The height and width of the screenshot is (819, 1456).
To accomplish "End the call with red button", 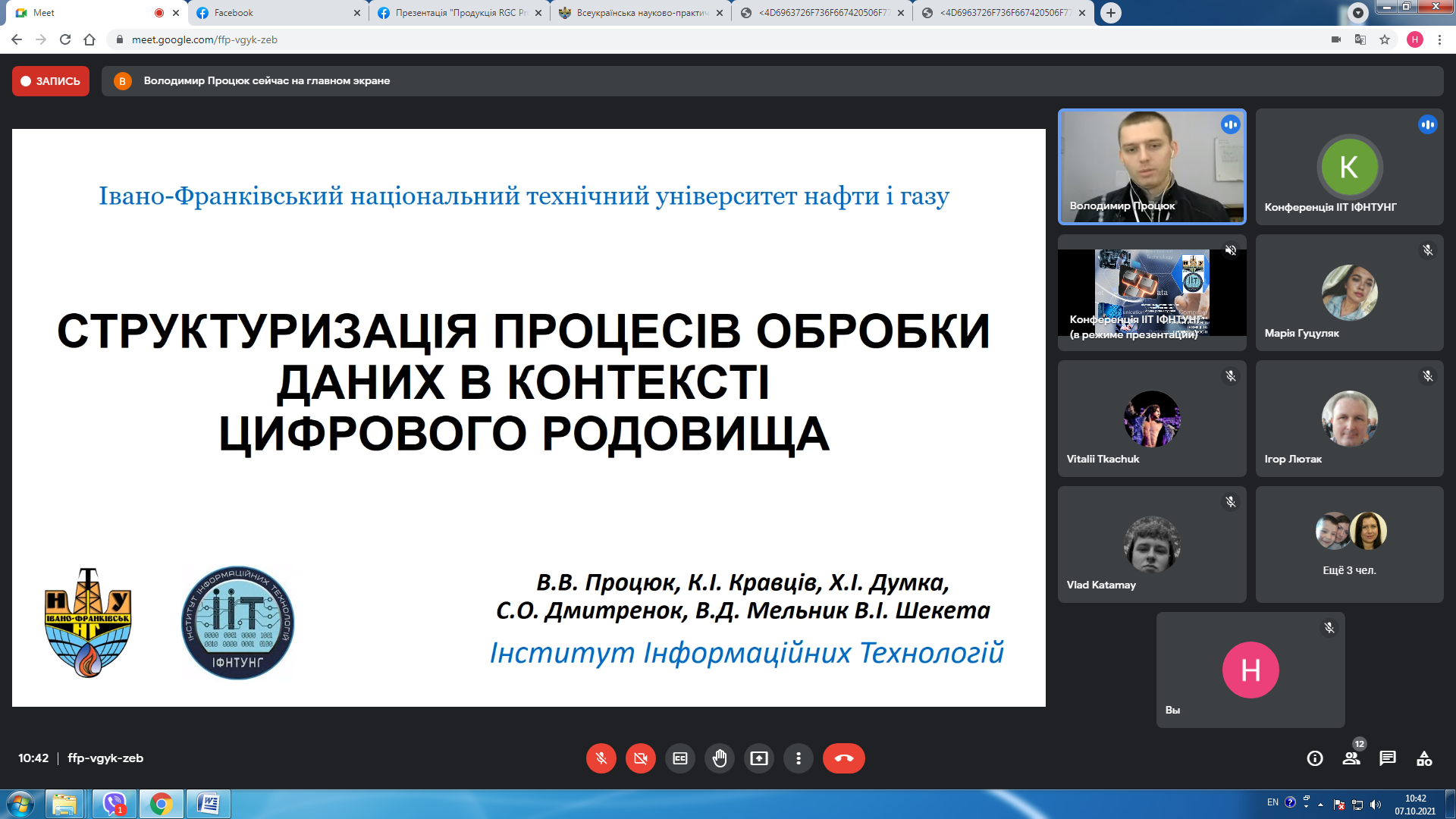I will pyautogui.click(x=843, y=758).
